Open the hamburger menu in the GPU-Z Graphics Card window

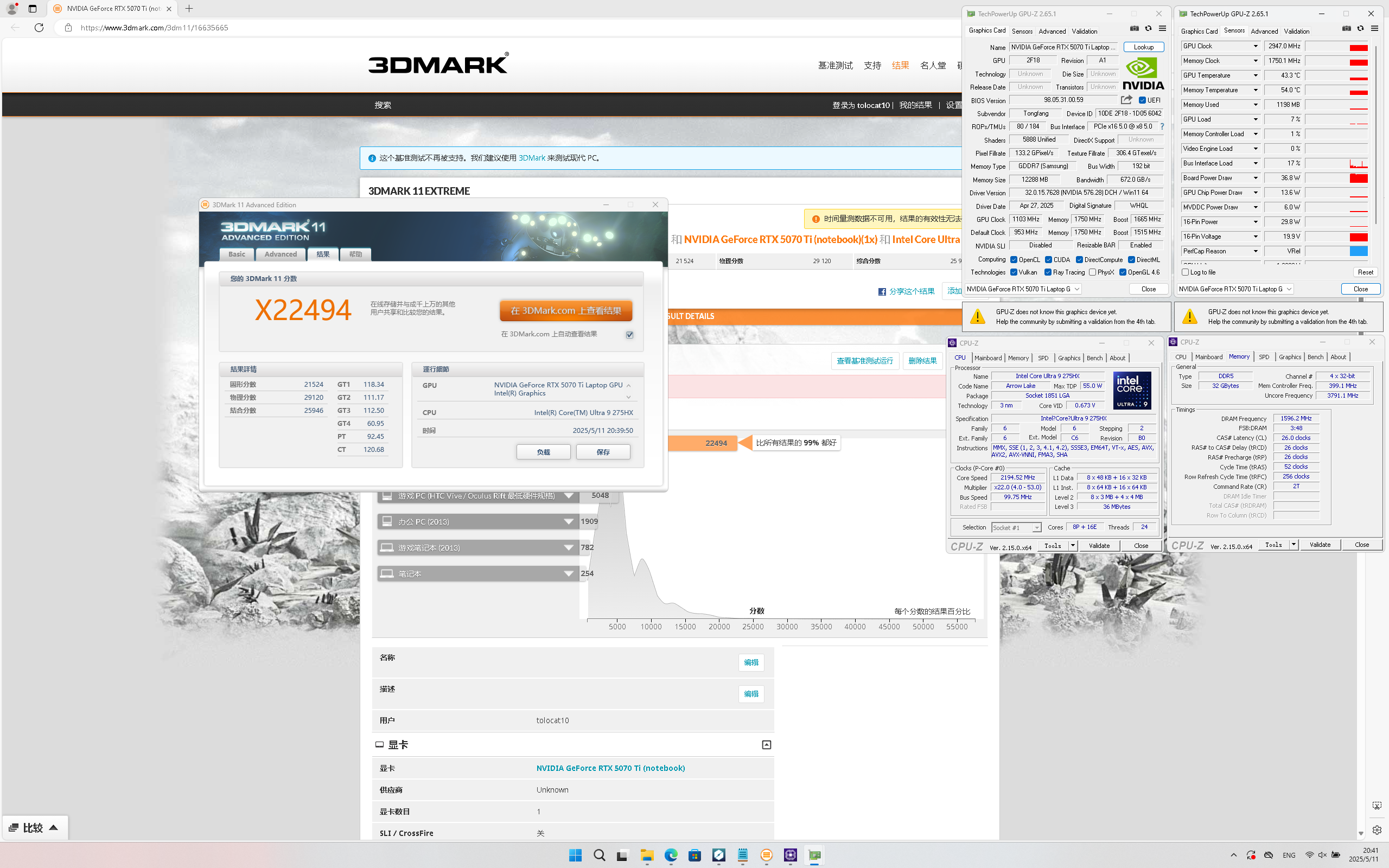[x=1162, y=28]
